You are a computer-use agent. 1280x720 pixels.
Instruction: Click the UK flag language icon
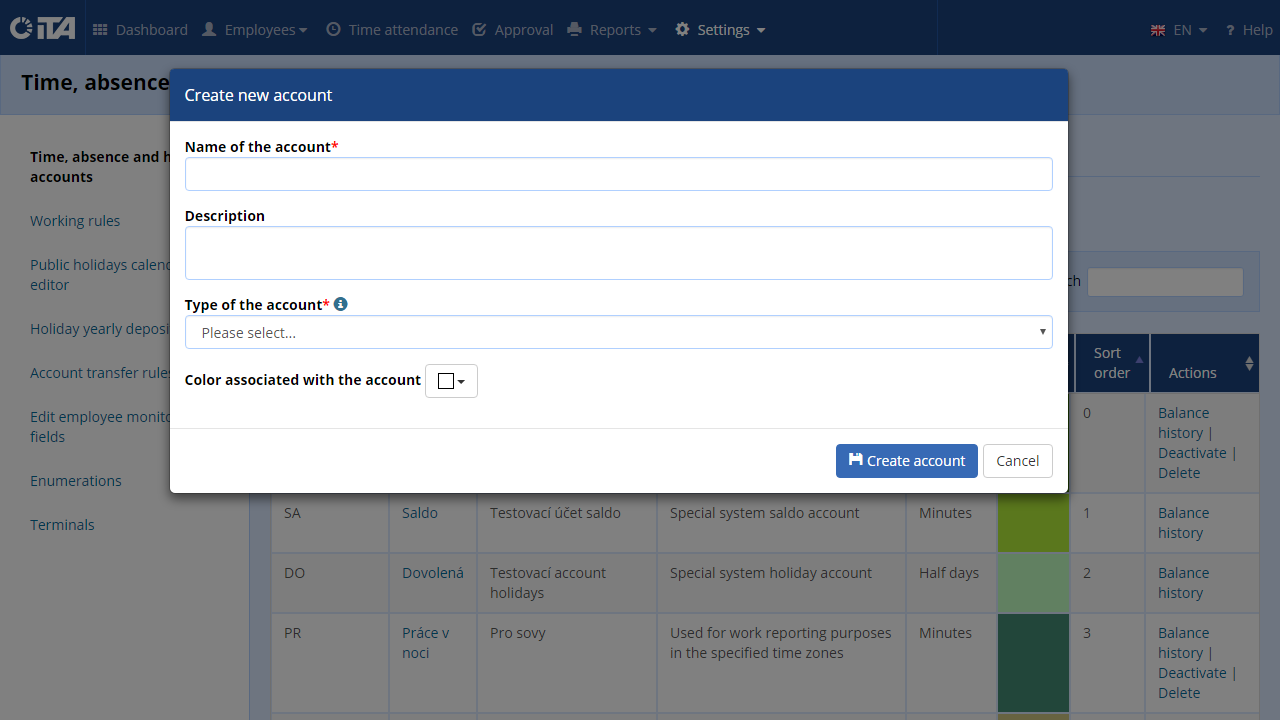1158,30
